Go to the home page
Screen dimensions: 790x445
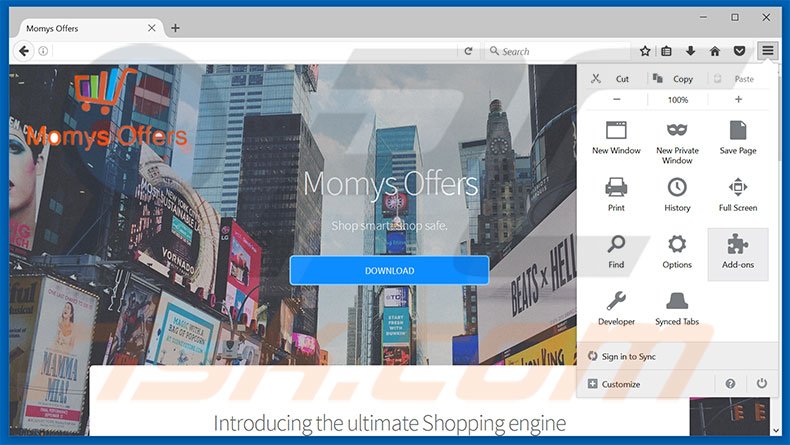tap(715, 51)
